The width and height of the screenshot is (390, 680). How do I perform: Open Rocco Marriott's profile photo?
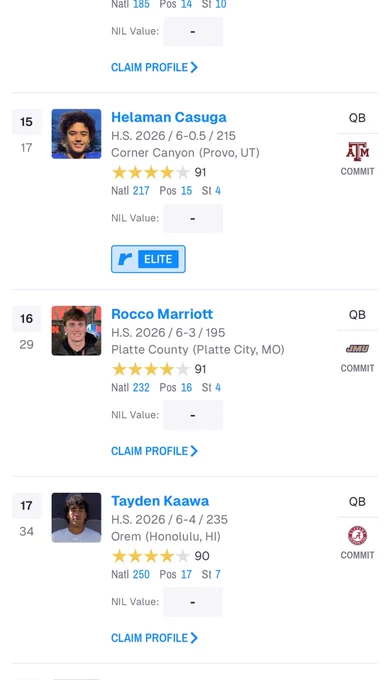(76, 330)
